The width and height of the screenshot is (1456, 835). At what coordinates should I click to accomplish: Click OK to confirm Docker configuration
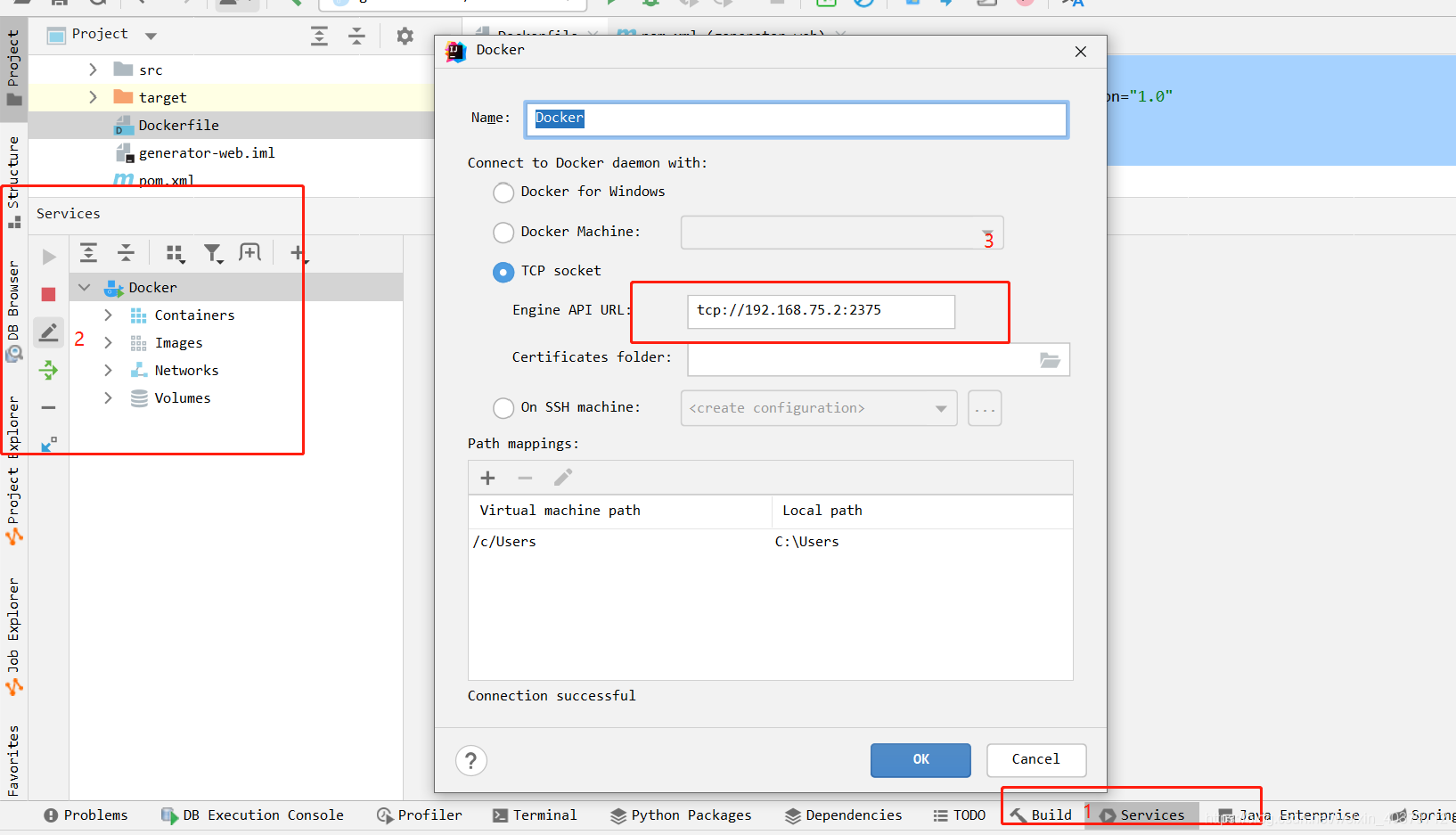[x=920, y=760]
